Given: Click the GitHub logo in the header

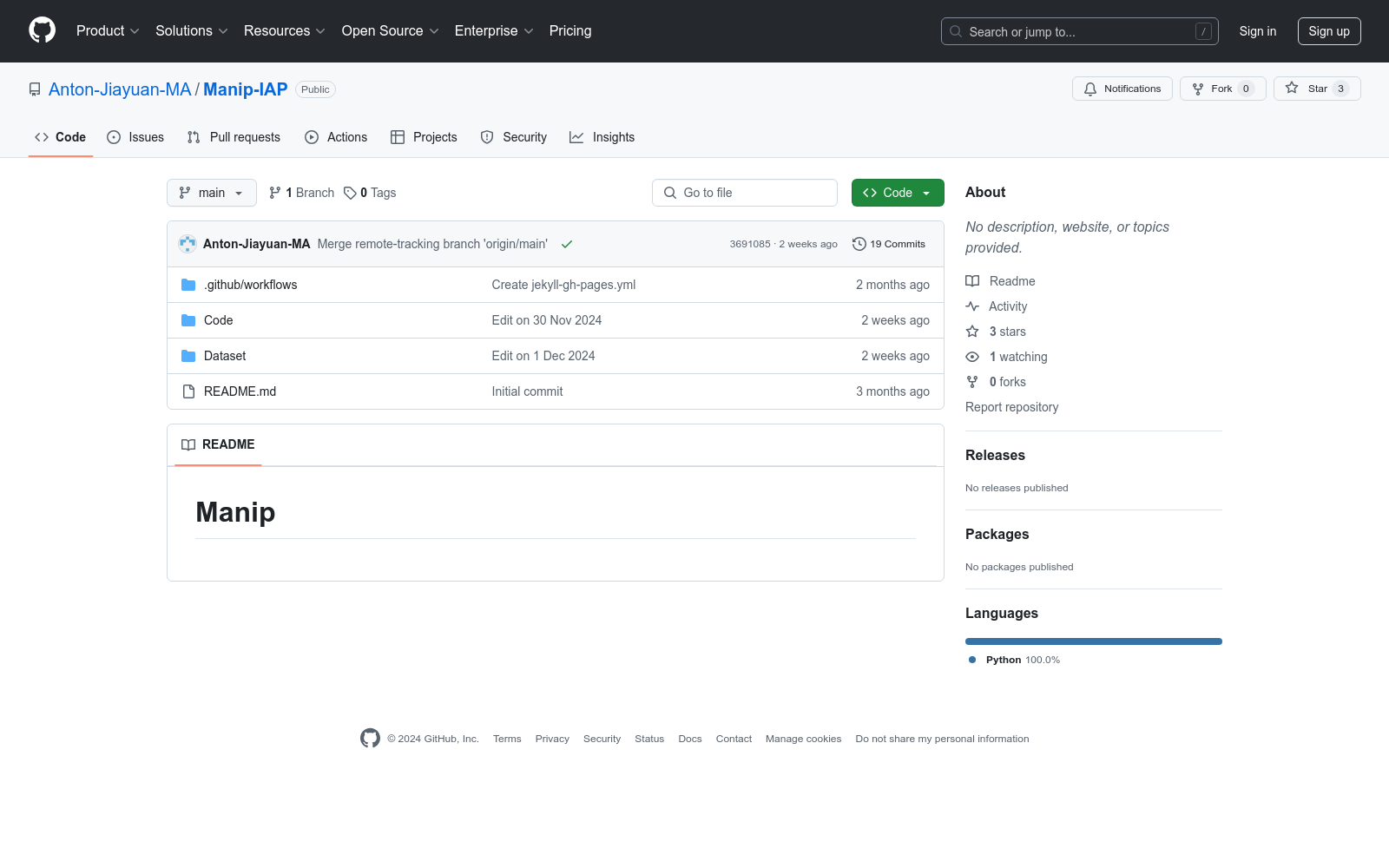Looking at the screenshot, I should pos(42,30).
